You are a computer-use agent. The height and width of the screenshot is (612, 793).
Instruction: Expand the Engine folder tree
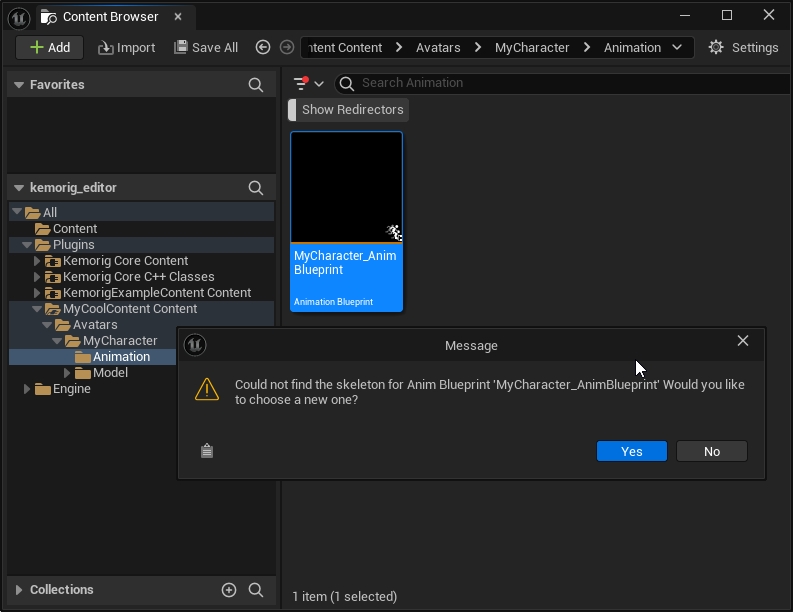[x=27, y=389]
